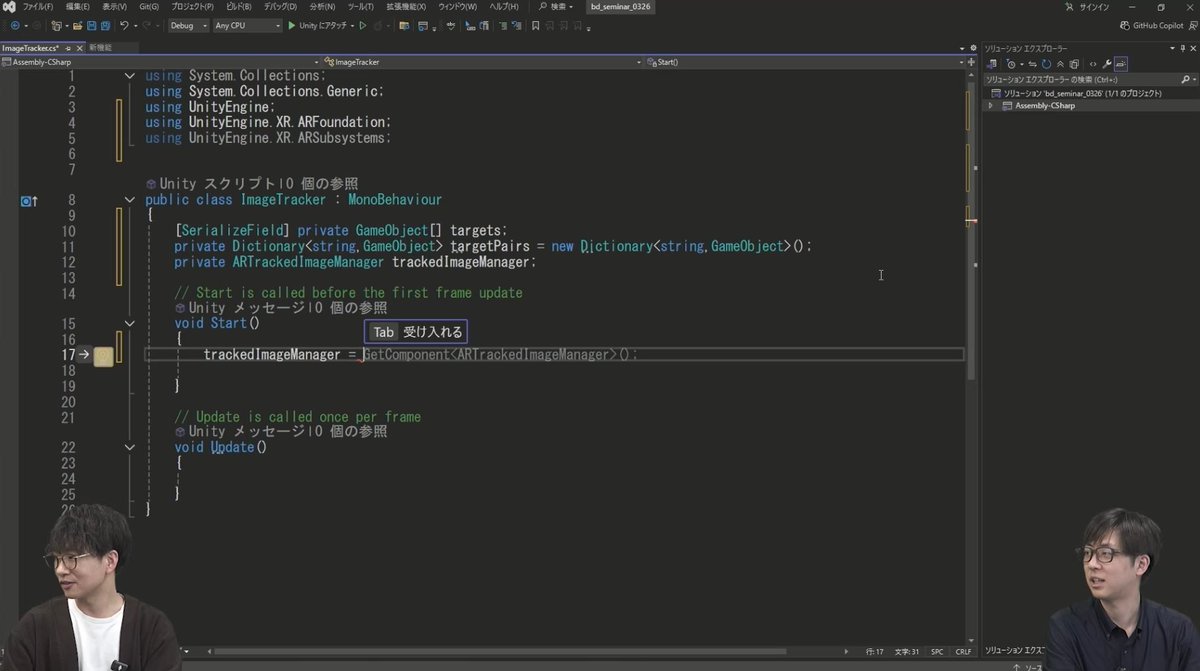1200x671 pixels.
Task: Open the 編集(E) menu
Action: click(x=78, y=7)
